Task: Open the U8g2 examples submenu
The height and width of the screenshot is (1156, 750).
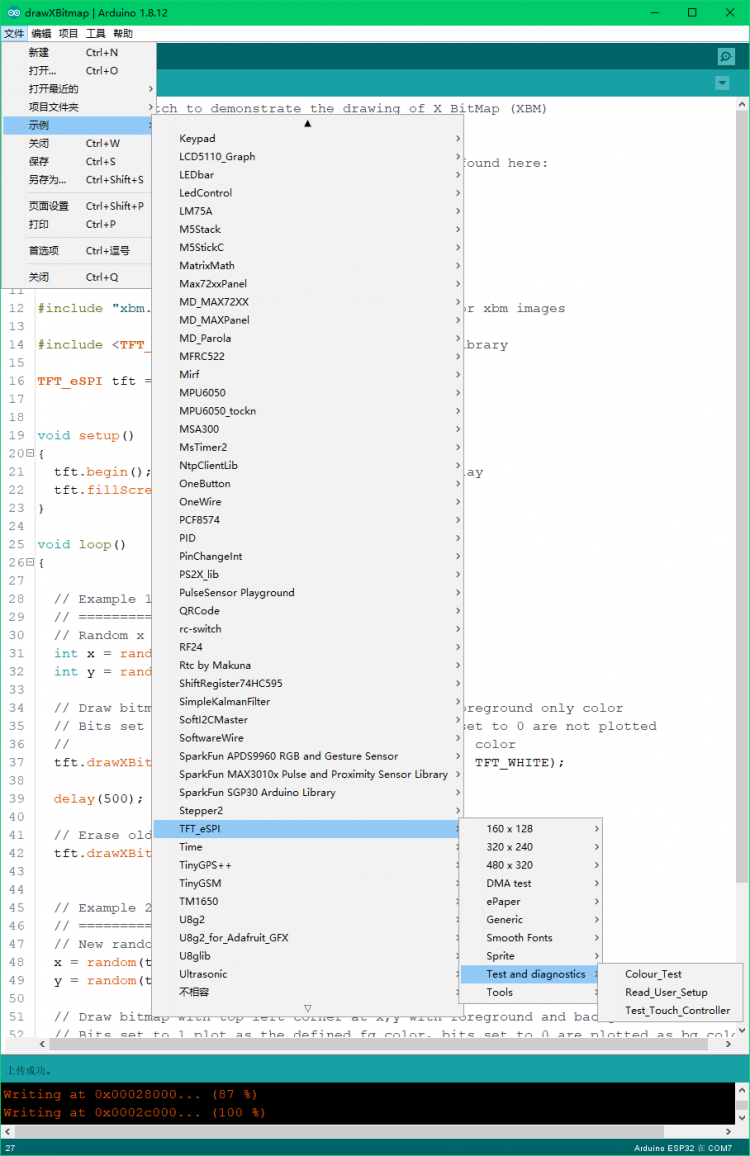Action: pyautogui.click(x=308, y=919)
